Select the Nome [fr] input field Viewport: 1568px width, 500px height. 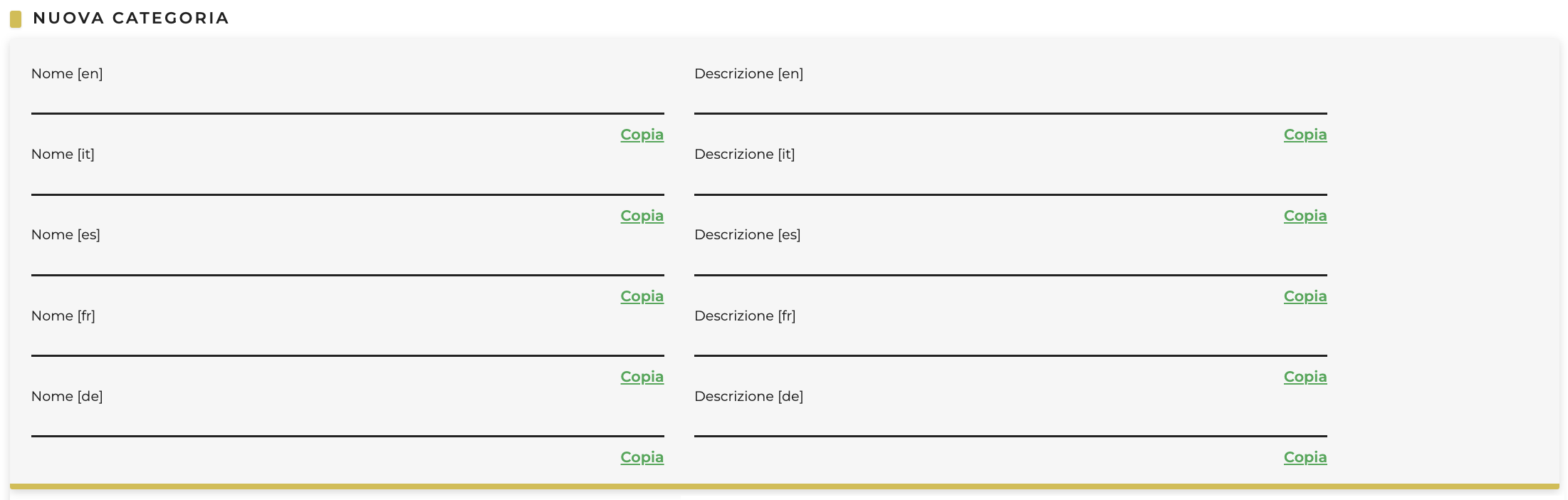(x=347, y=342)
